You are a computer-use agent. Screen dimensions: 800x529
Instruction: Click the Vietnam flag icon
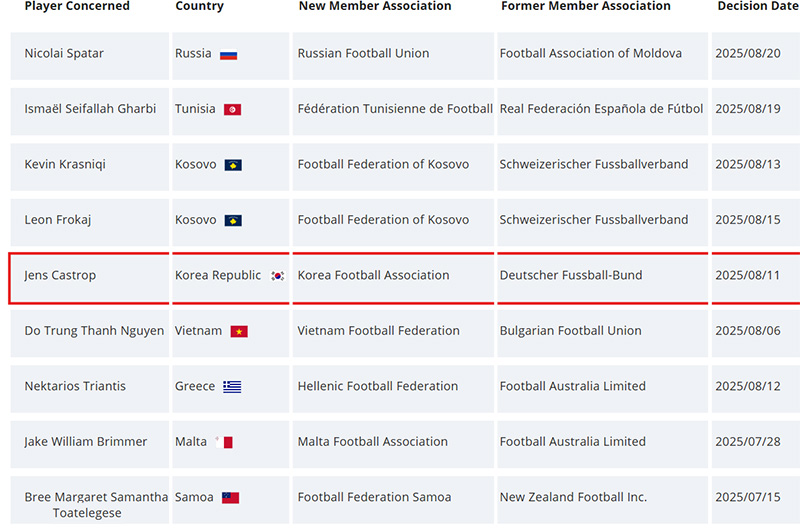click(239, 332)
